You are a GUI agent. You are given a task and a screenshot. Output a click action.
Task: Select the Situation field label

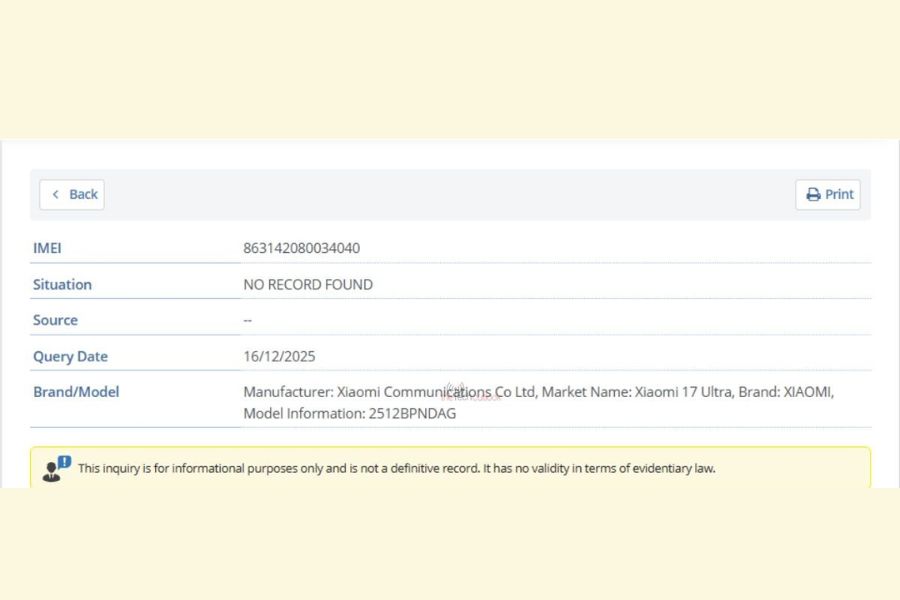point(62,284)
